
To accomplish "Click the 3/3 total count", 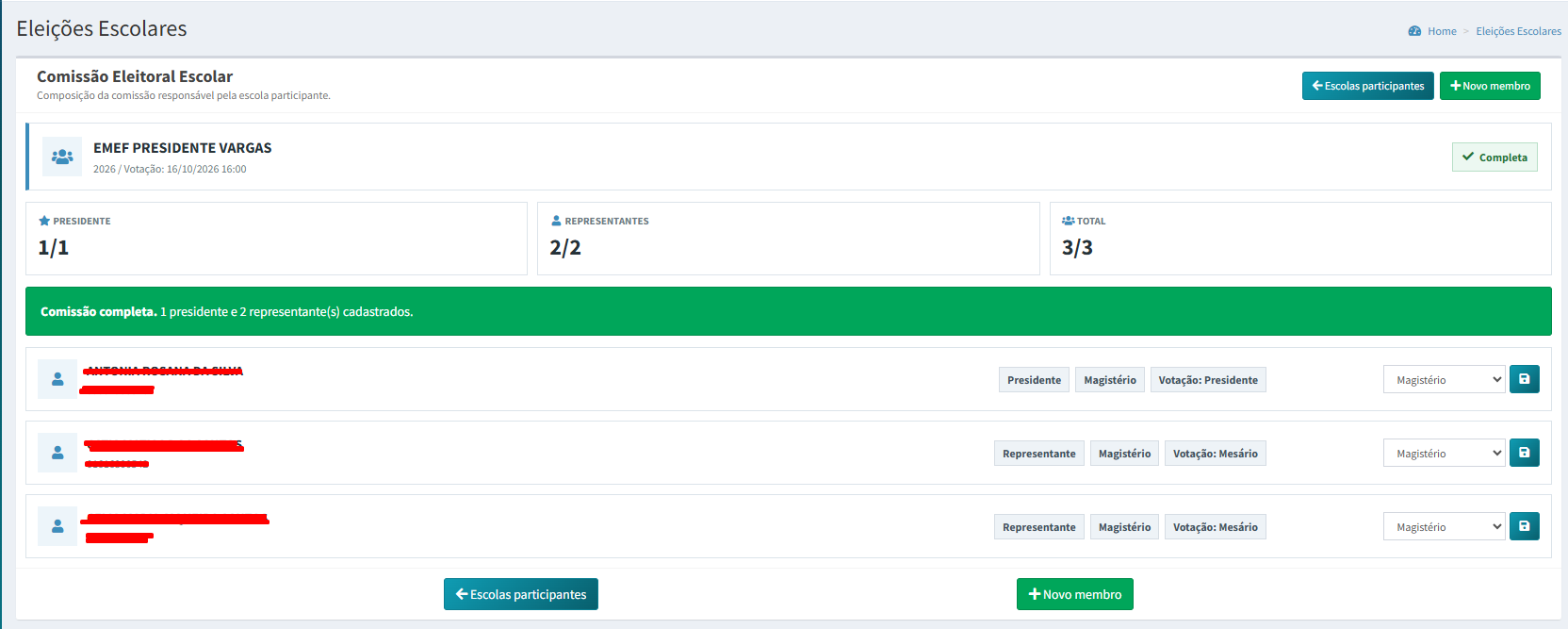I will (x=1077, y=248).
